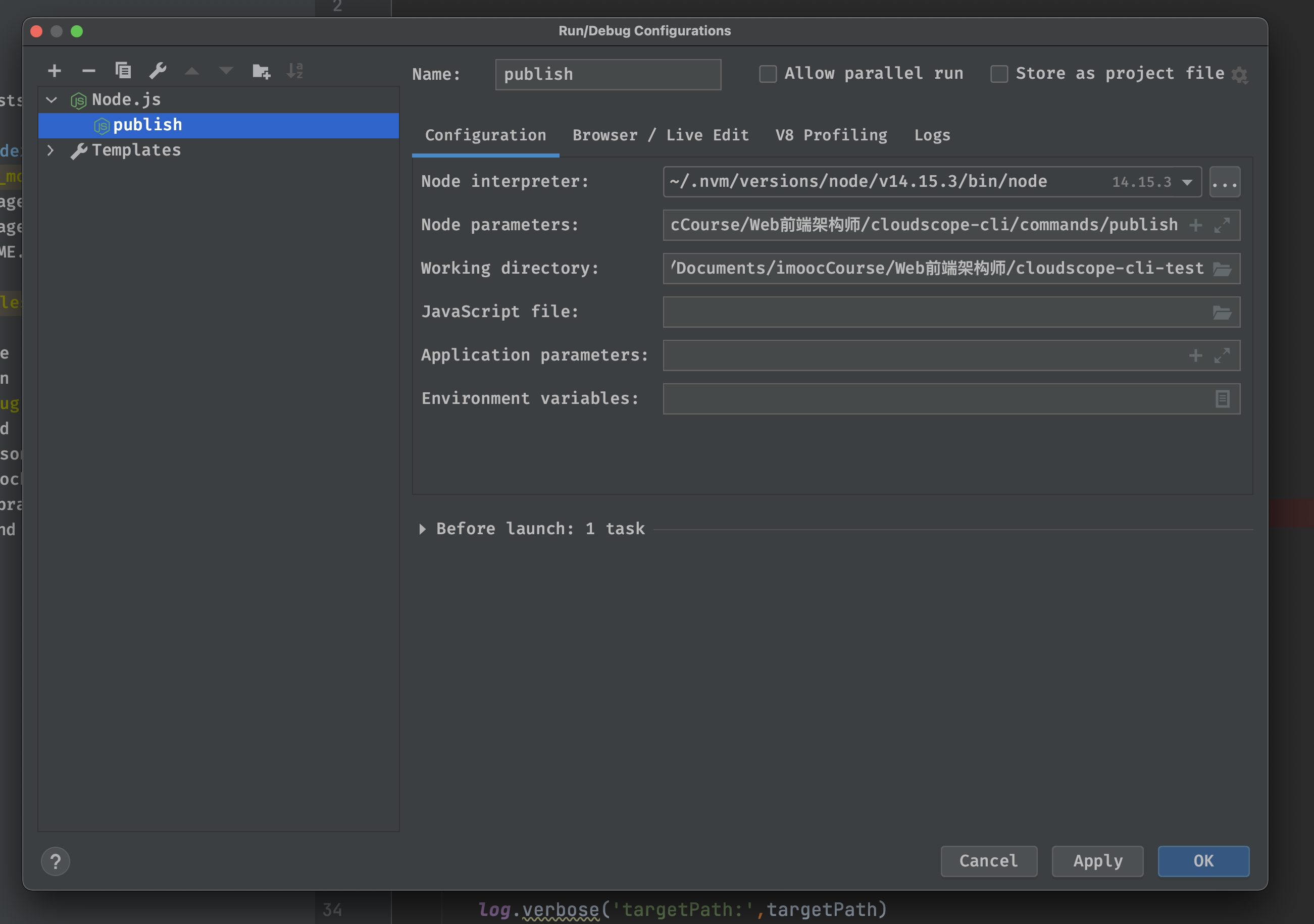The image size is (1314, 924).
Task: Click the Apply button
Action: click(1098, 861)
